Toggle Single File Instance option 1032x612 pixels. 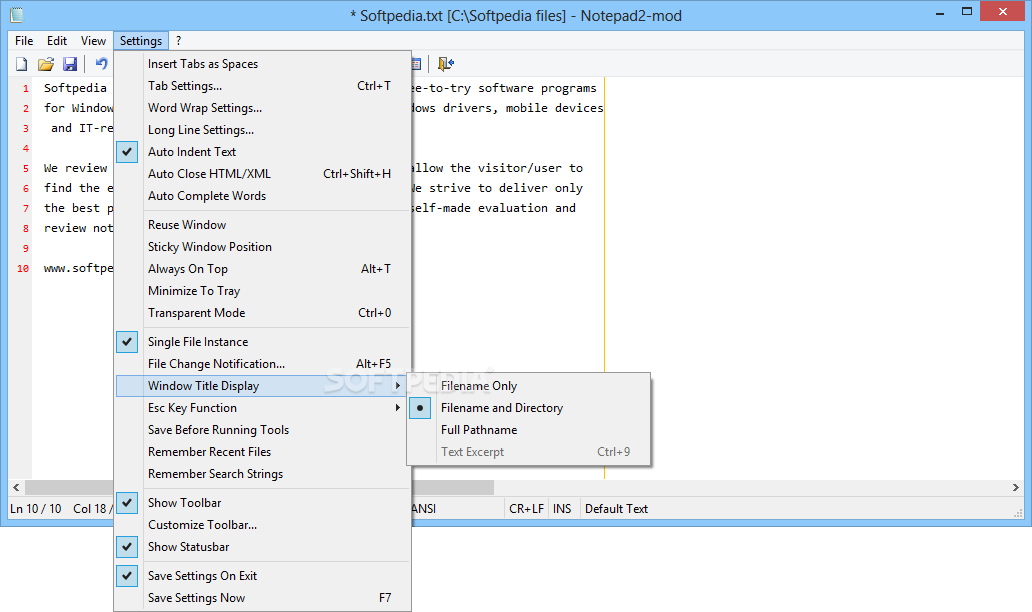pos(262,342)
